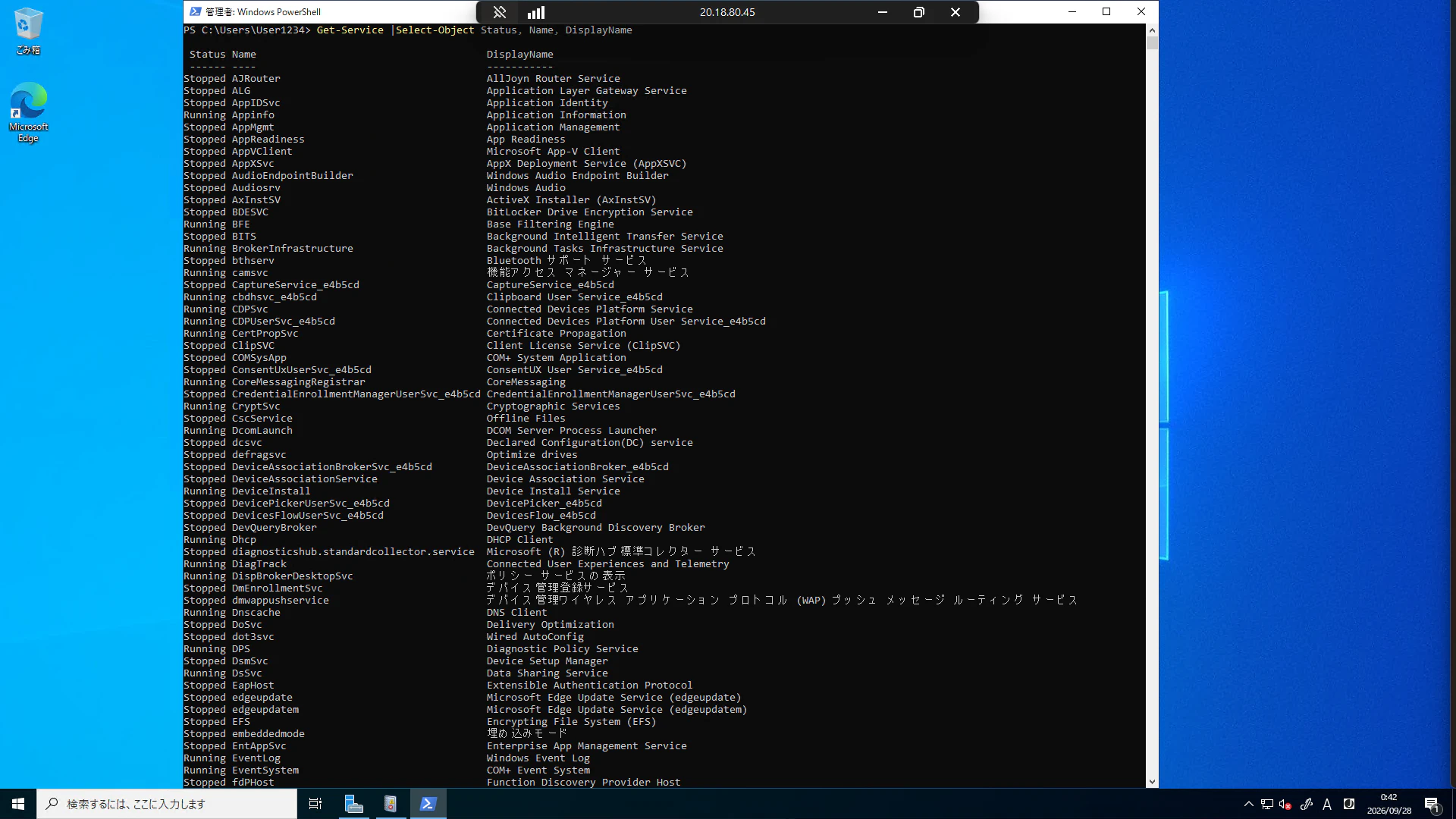Open the network status tray icon
Screen dimensions: 1456x819
(1267, 804)
